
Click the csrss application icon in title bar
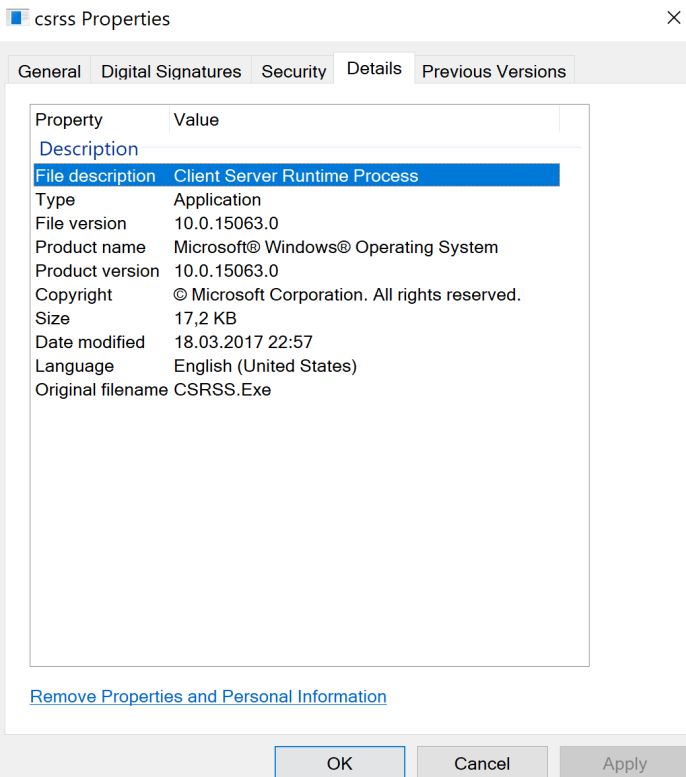(x=17, y=18)
